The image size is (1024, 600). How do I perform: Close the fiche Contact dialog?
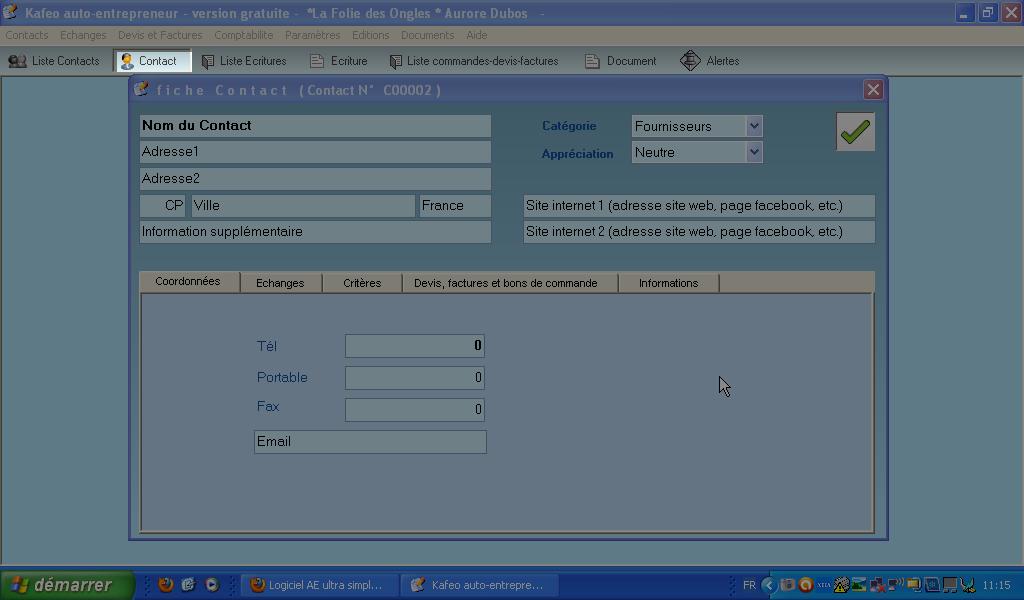[x=873, y=90]
